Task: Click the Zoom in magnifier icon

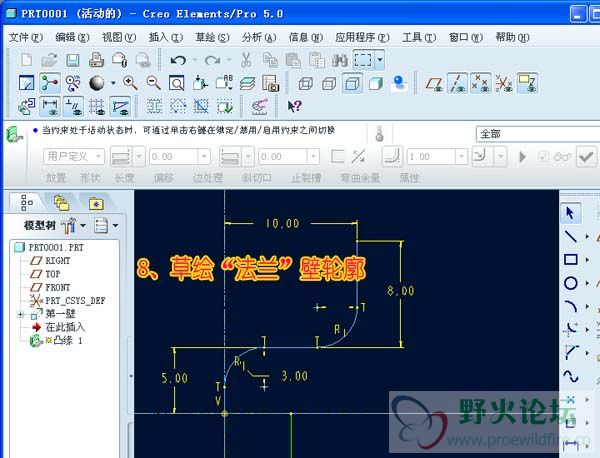Action: click(130, 83)
